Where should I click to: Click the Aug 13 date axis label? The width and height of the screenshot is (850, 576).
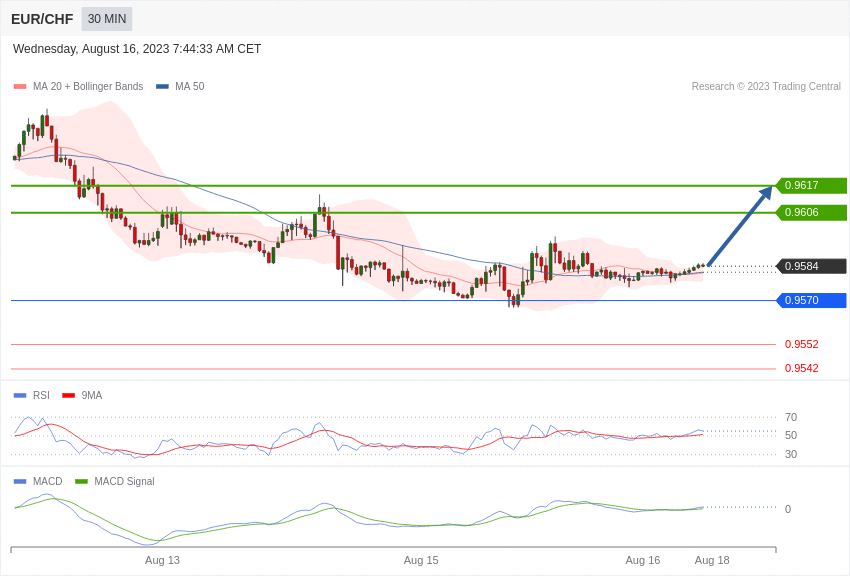click(x=162, y=560)
